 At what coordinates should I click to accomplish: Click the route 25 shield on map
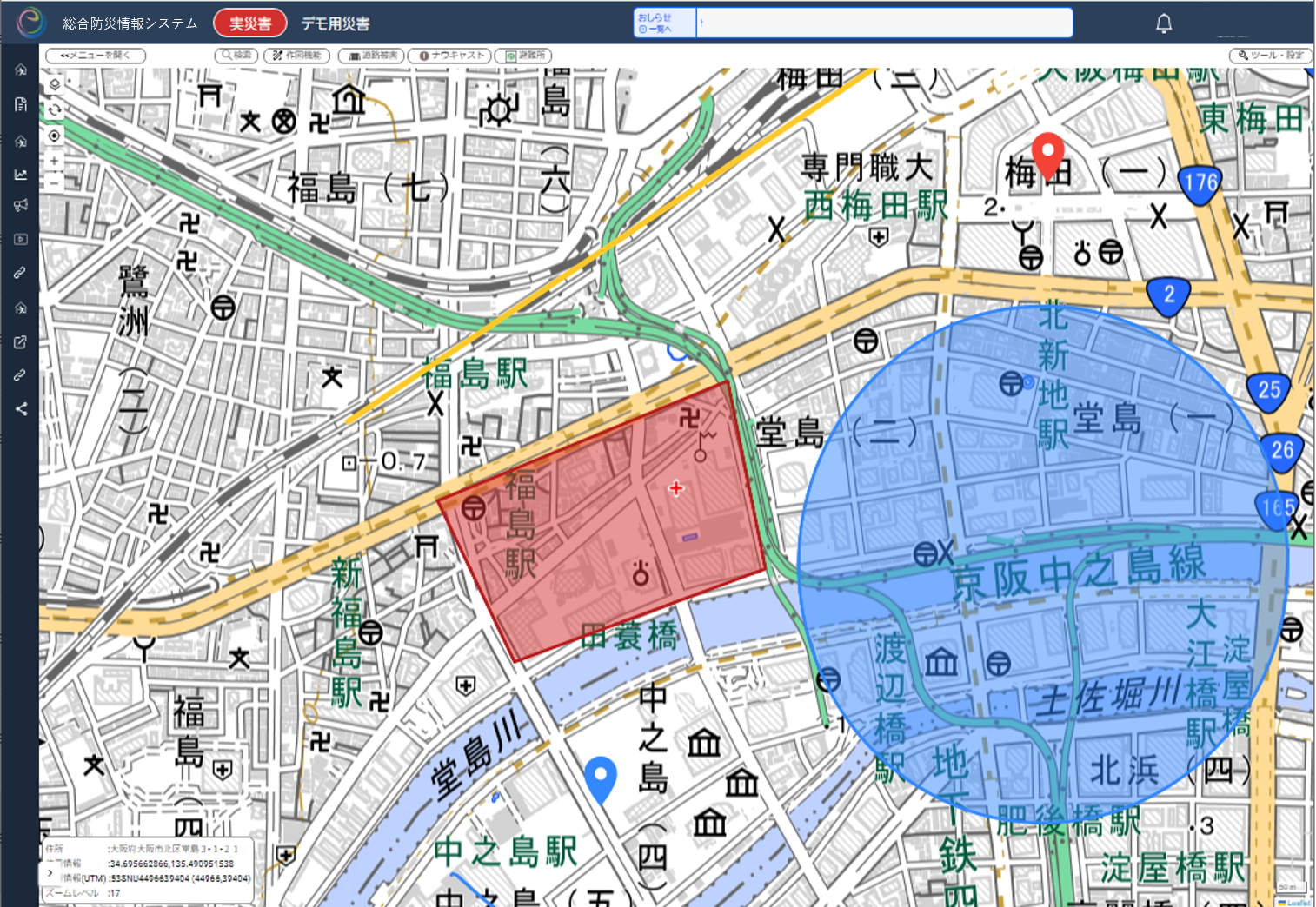point(1268,391)
